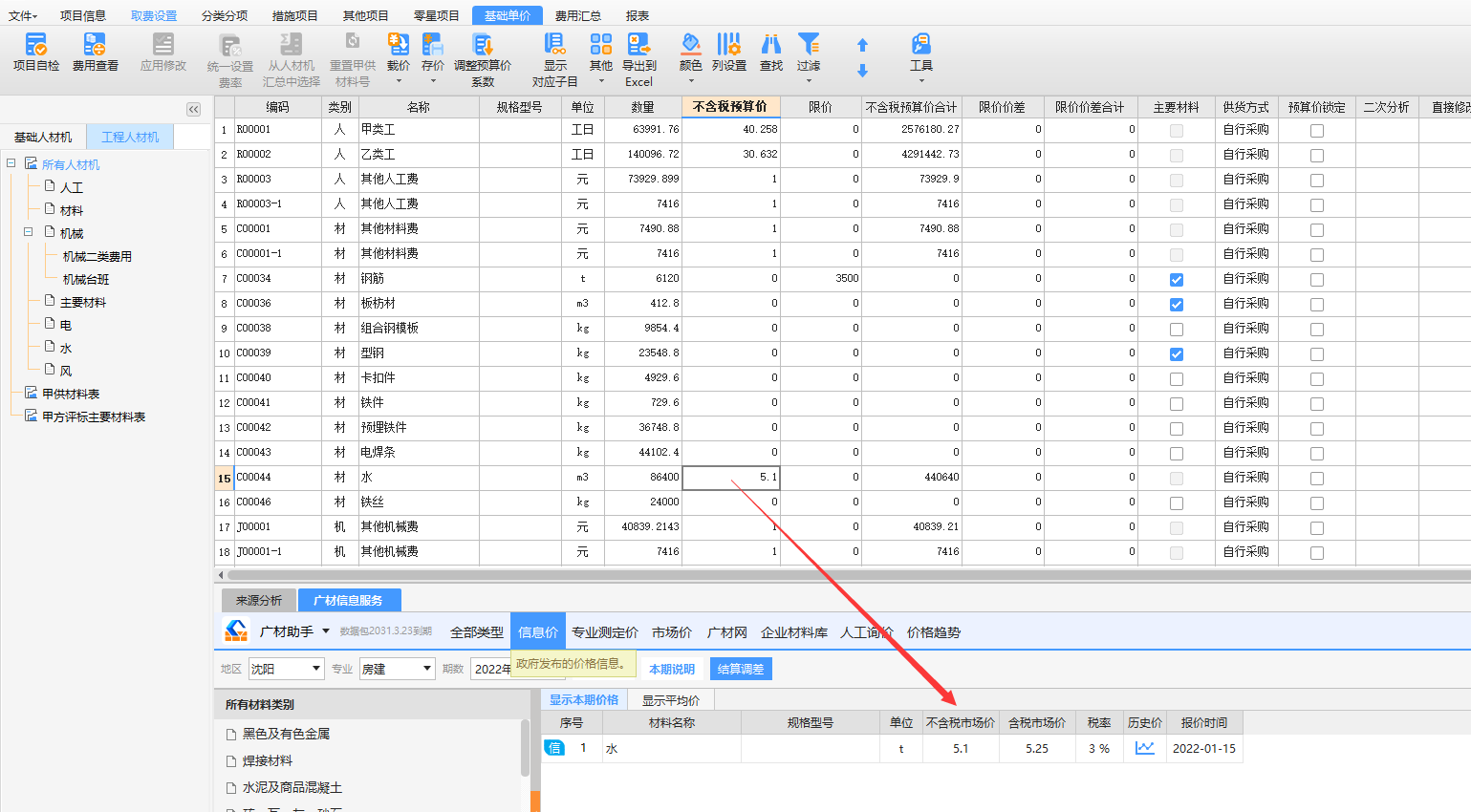
Task: Open the 列设置 column settings icon
Action: (728, 45)
